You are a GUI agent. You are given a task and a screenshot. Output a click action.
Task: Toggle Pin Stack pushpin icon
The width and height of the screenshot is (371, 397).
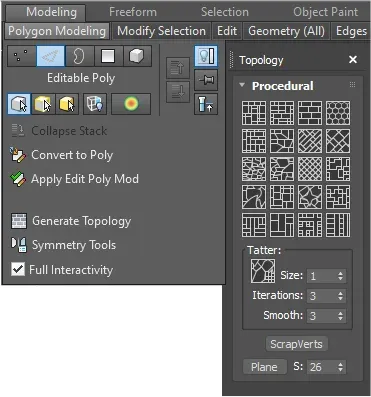click(x=206, y=80)
